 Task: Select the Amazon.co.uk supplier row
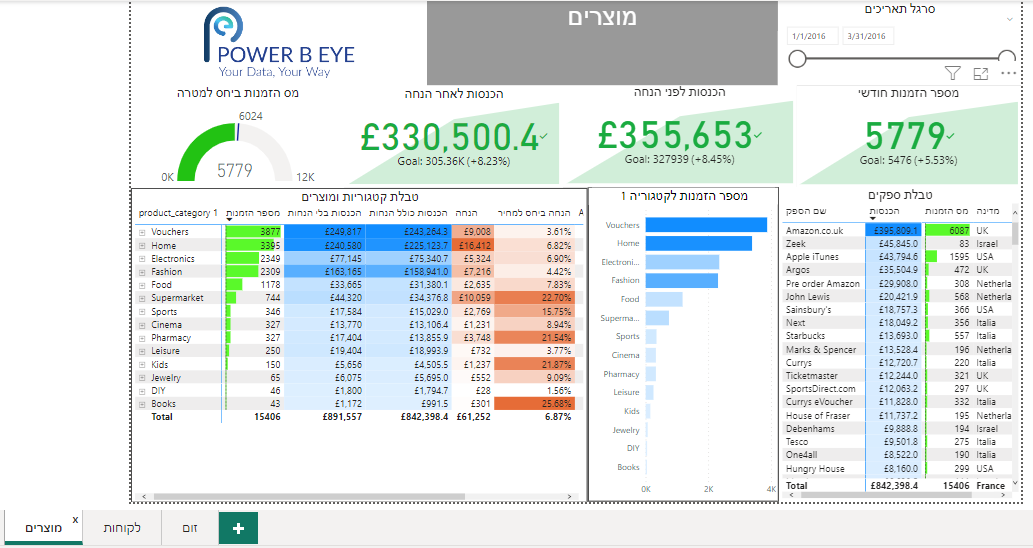pyautogui.click(x=897, y=231)
